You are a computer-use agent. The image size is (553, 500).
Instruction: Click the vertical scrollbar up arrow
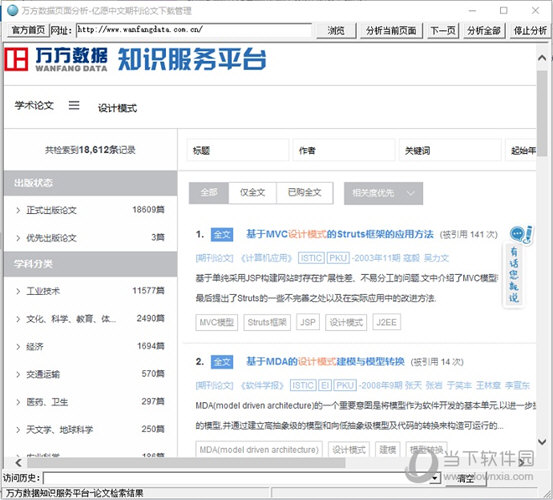click(542, 58)
